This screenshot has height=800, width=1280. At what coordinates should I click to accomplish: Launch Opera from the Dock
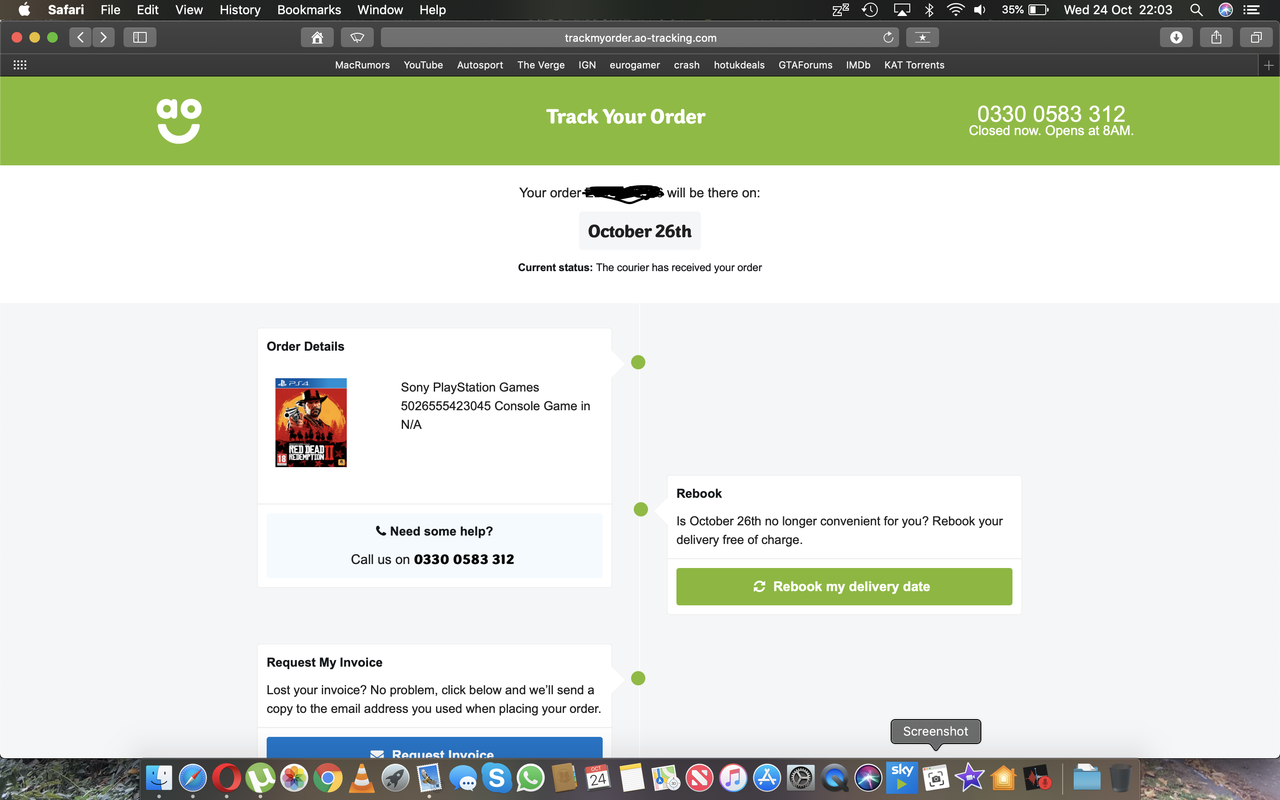coord(226,777)
